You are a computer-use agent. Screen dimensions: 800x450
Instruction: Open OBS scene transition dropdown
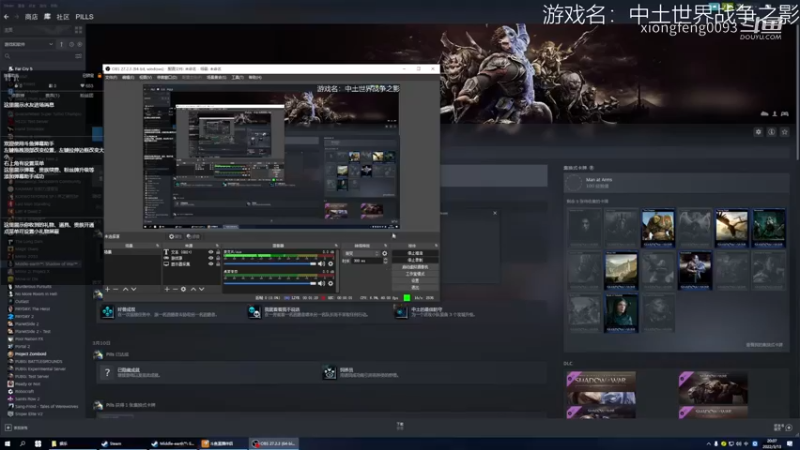(362, 253)
